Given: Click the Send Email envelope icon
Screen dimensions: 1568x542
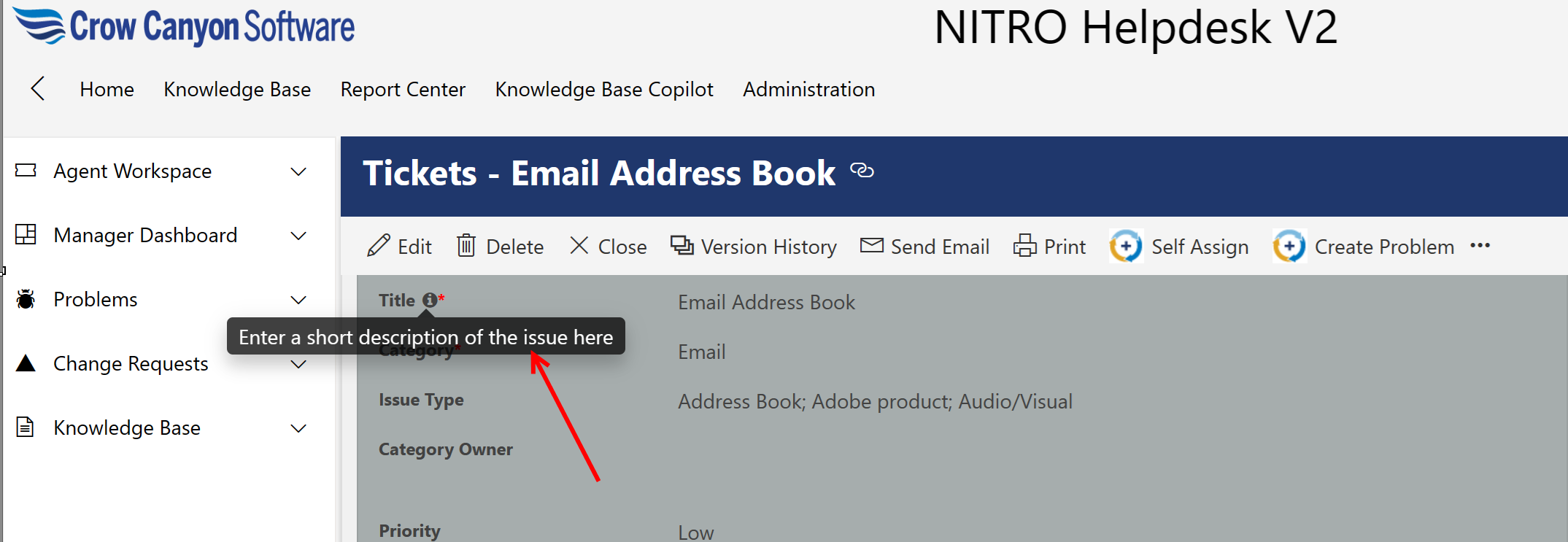Looking at the screenshot, I should click(871, 245).
